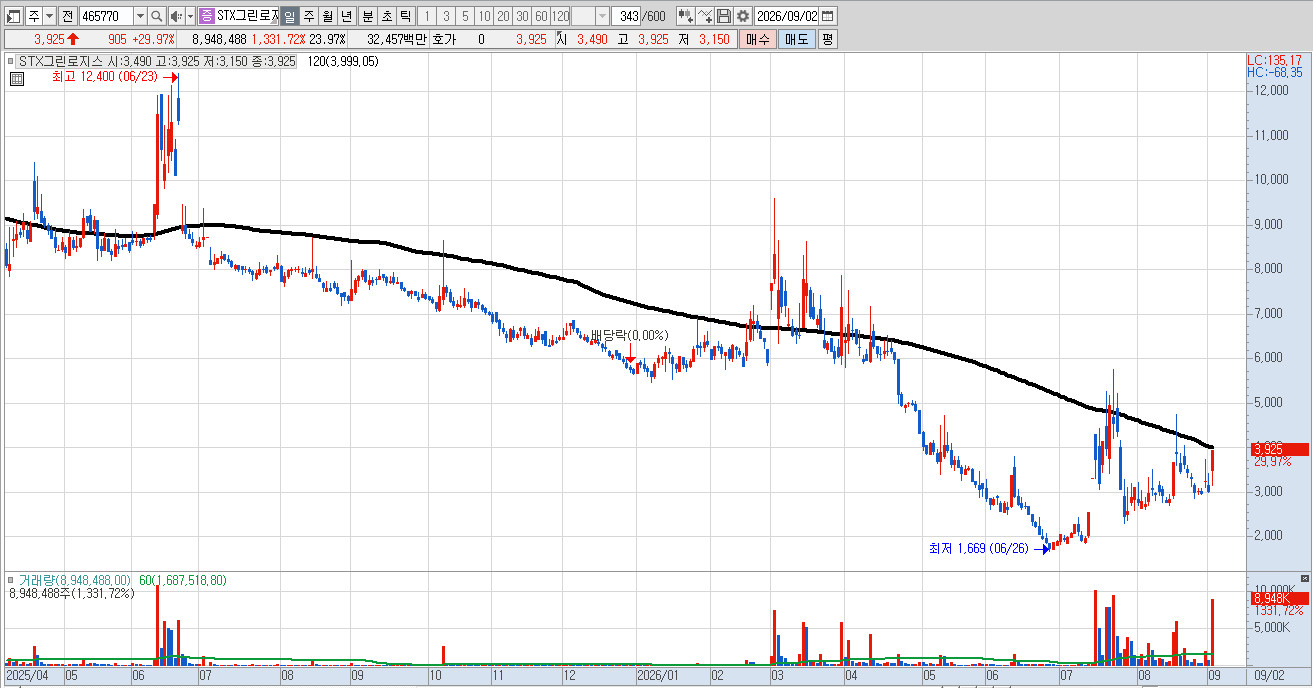Open the dropdown next to 주 selector

[49, 16]
